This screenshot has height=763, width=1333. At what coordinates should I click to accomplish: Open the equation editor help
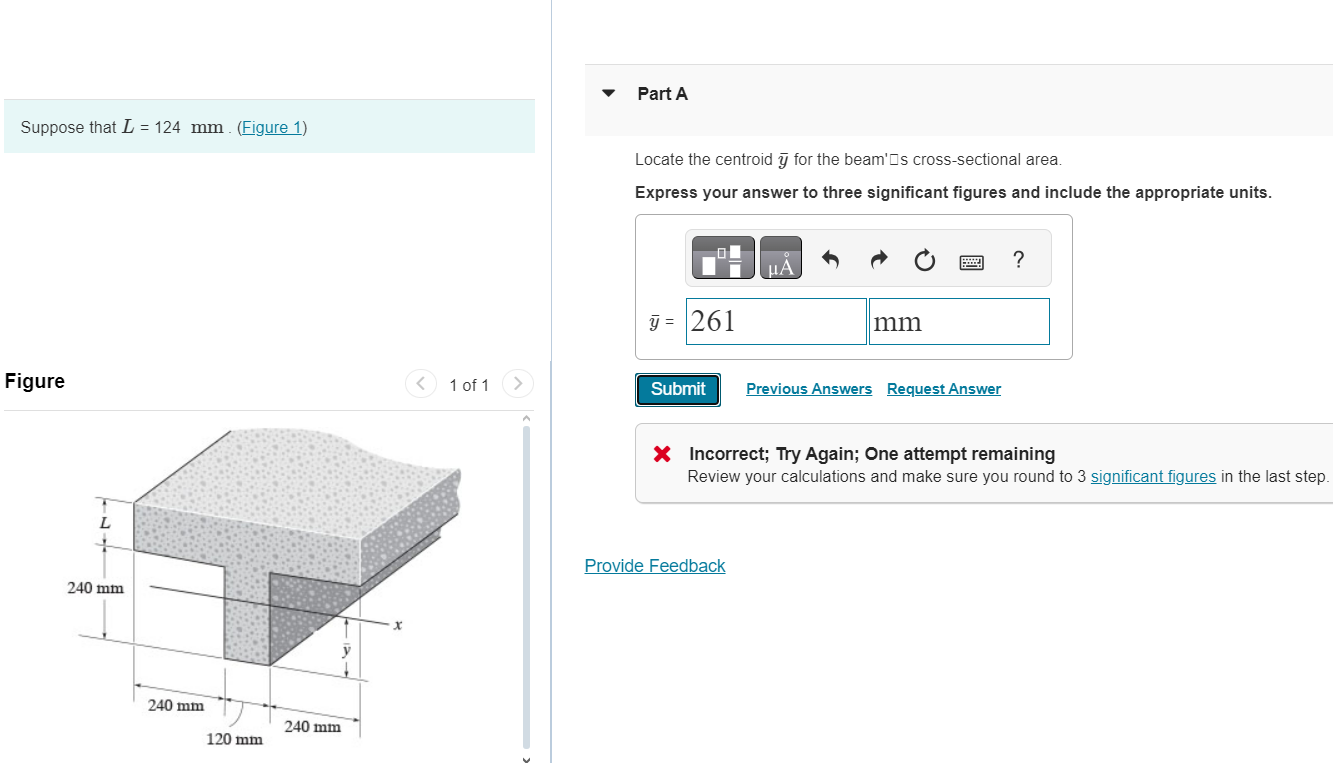click(1018, 259)
